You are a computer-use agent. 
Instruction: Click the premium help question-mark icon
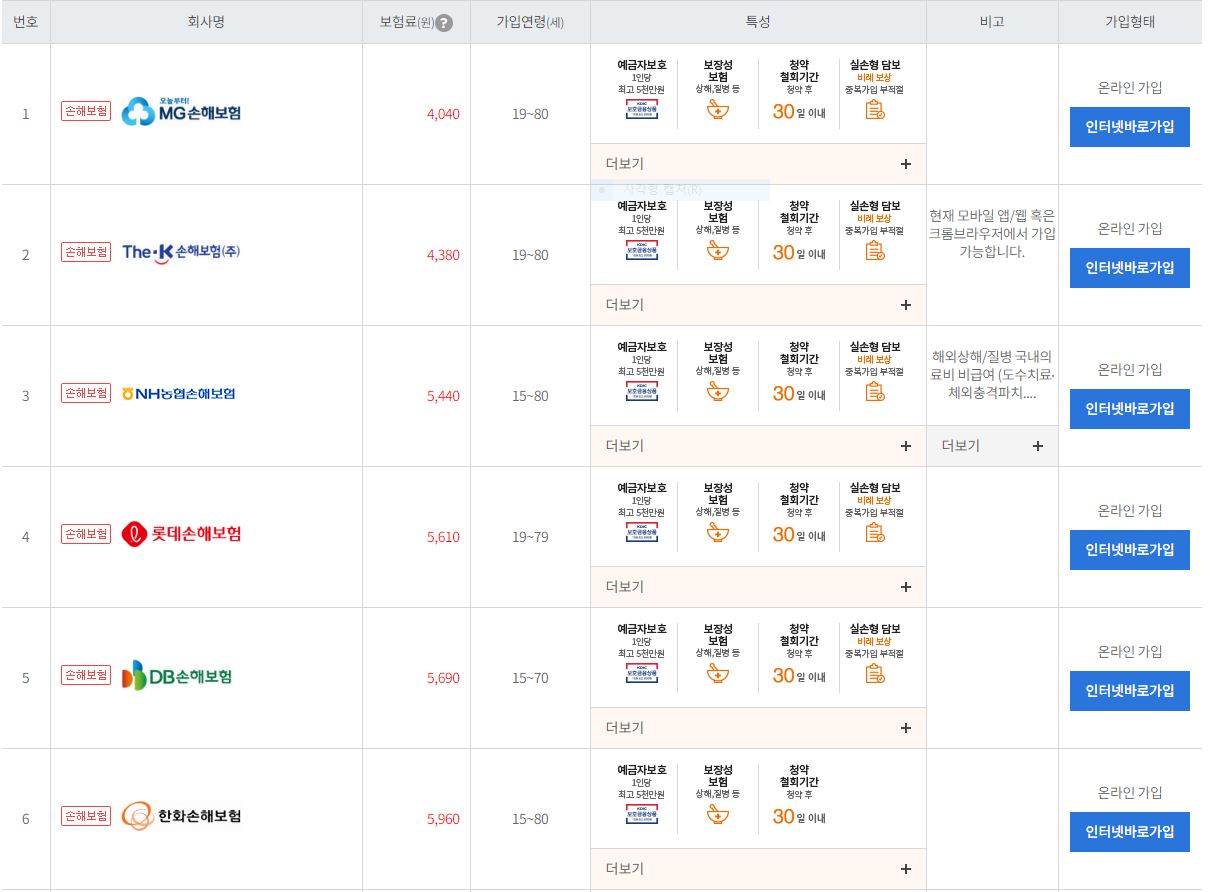click(x=444, y=23)
